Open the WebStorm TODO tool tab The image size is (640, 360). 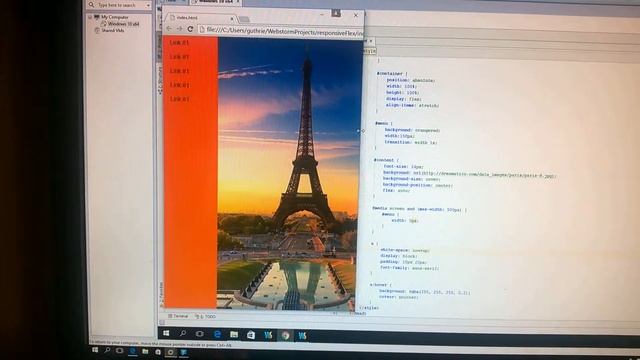[205, 316]
